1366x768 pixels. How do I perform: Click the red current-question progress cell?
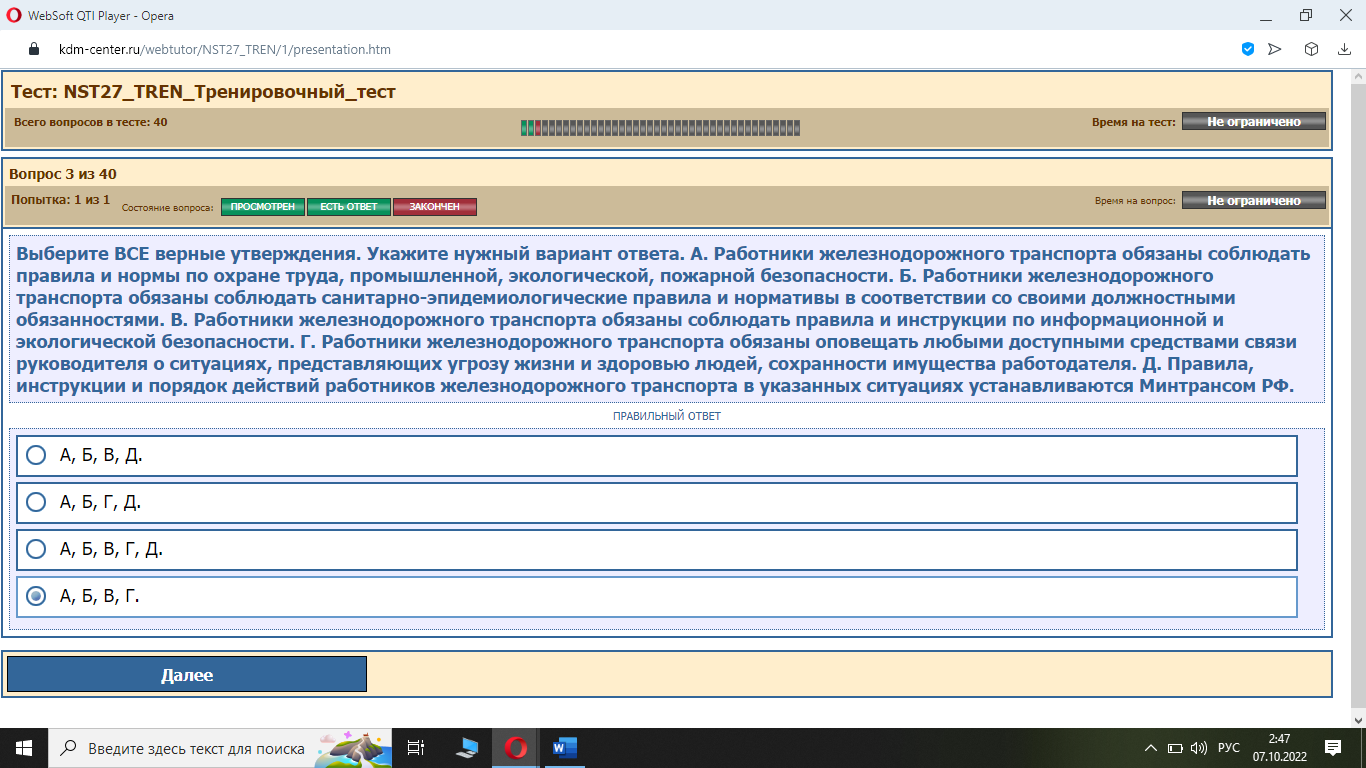click(x=538, y=127)
